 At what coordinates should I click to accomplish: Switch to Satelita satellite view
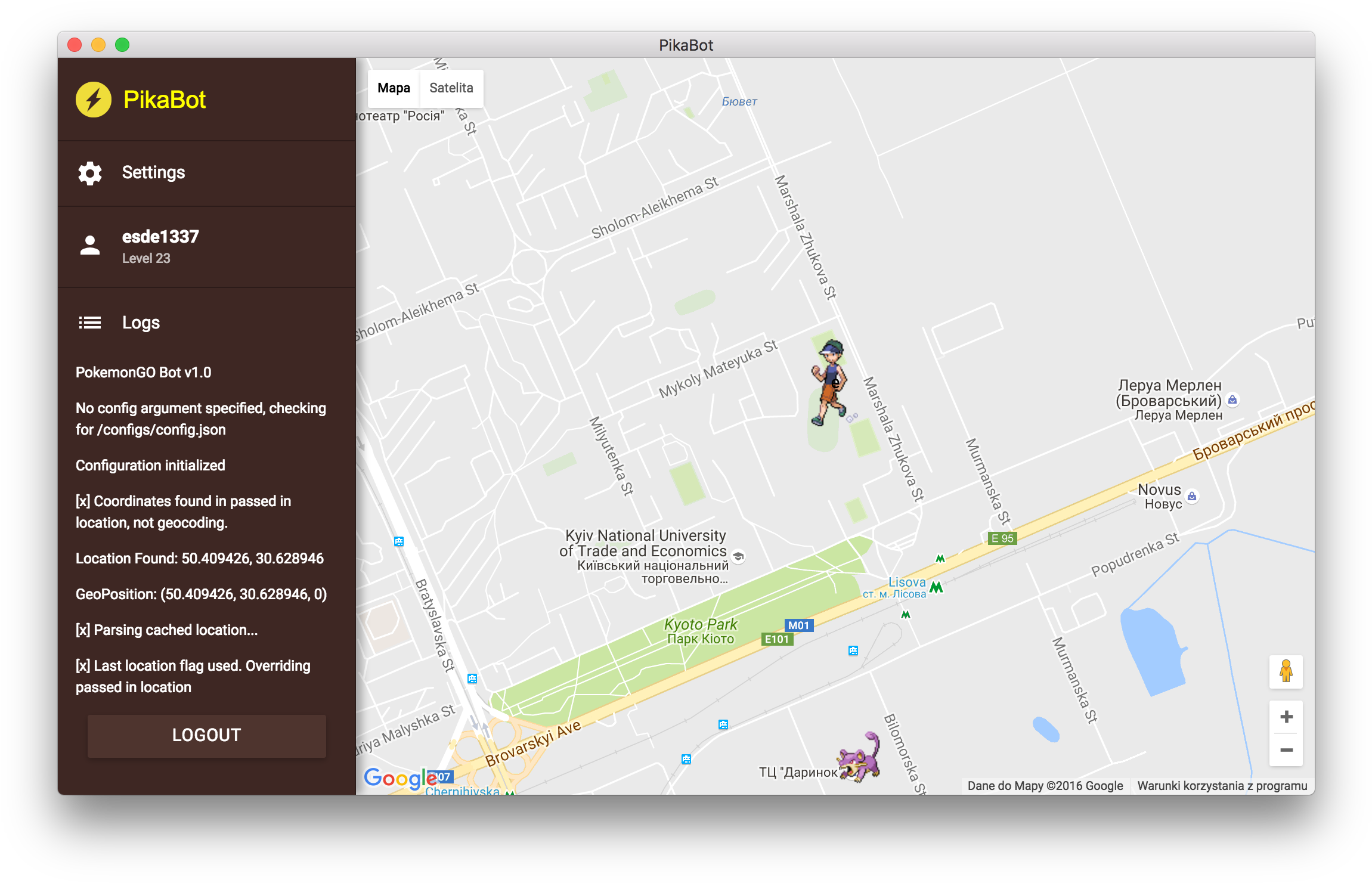[451, 88]
